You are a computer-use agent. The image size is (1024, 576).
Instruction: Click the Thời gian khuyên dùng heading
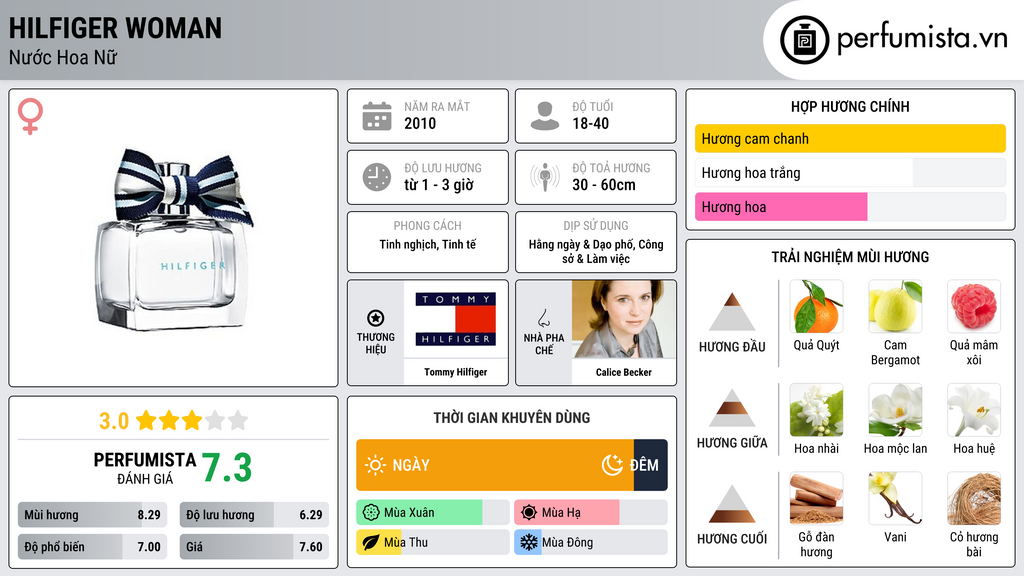(x=512, y=418)
